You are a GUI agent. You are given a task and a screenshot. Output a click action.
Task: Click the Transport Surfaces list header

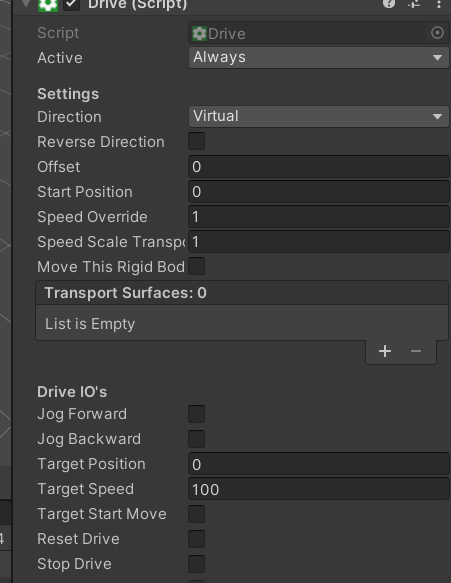point(242,293)
